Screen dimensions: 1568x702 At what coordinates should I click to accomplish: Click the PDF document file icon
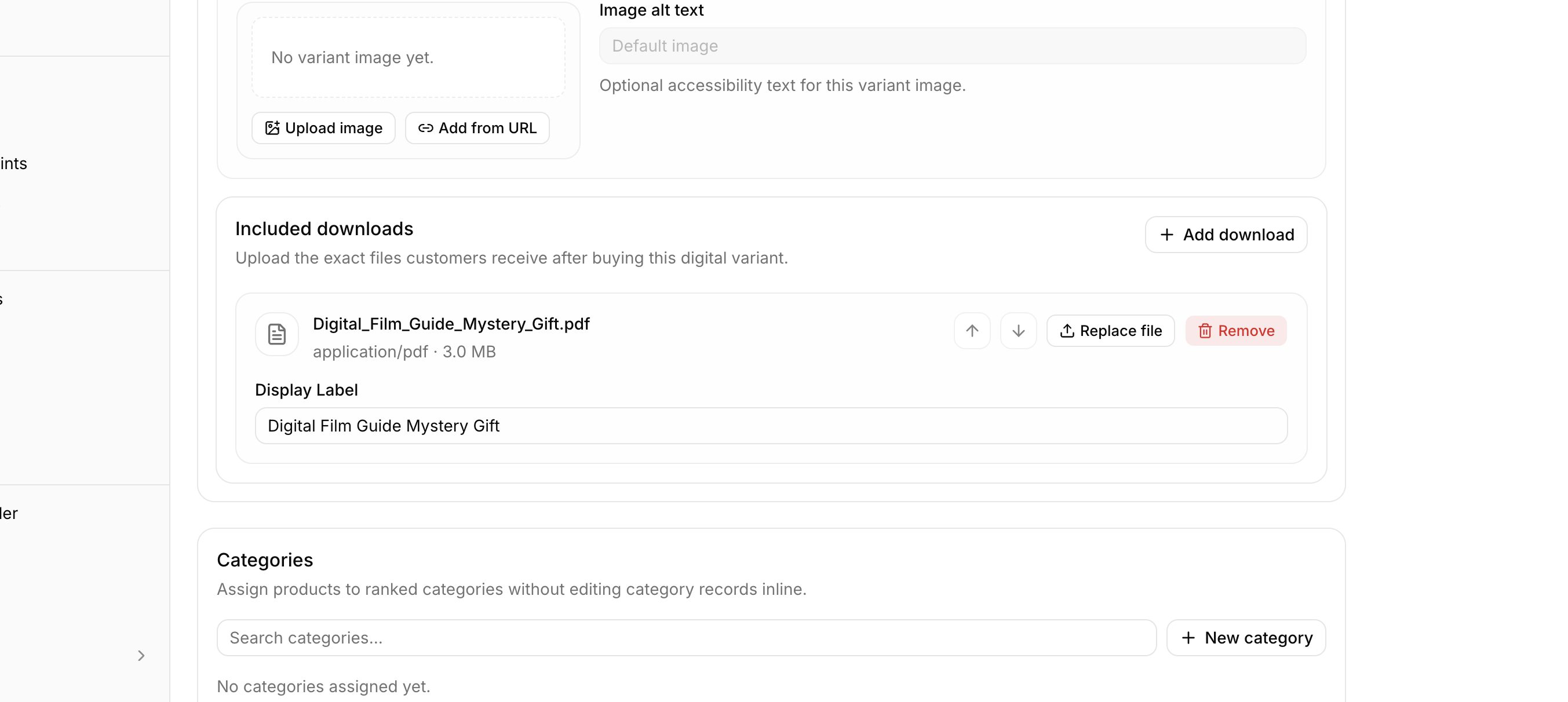[277, 334]
